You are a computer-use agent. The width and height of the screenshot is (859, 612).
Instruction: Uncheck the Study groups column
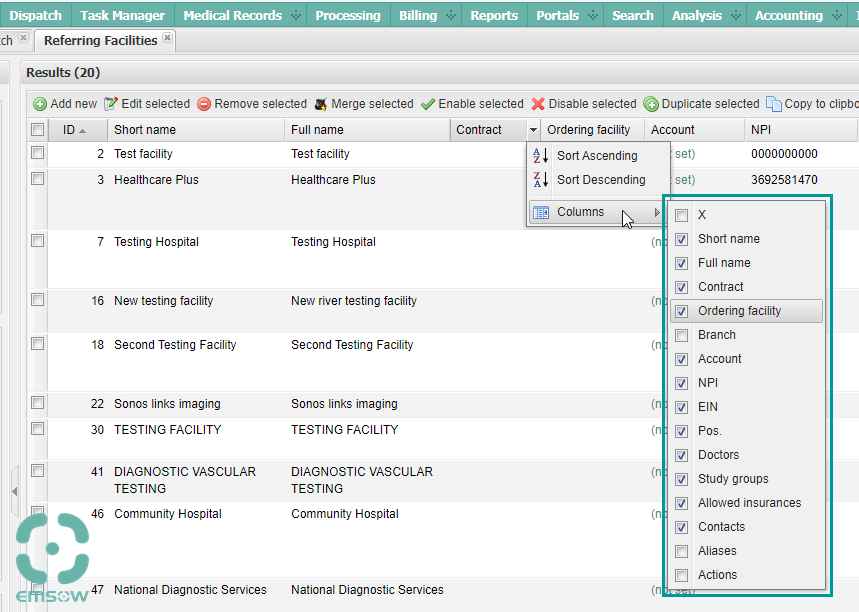(x=682, y=479)
